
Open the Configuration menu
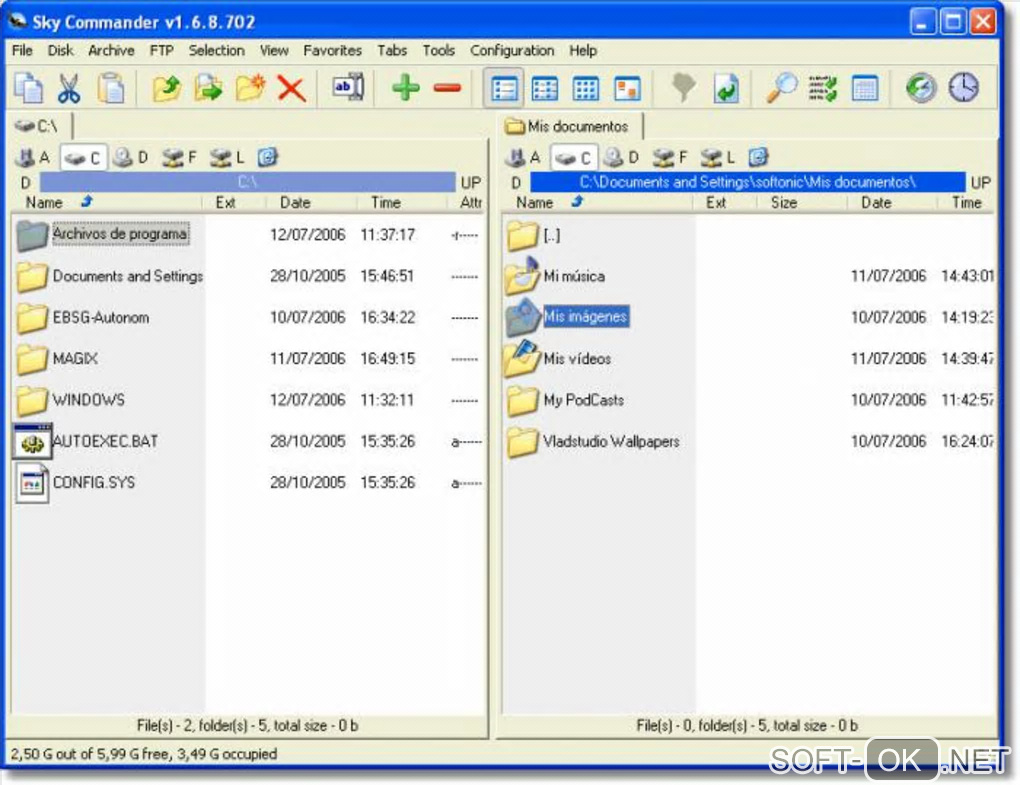point(512,51)
